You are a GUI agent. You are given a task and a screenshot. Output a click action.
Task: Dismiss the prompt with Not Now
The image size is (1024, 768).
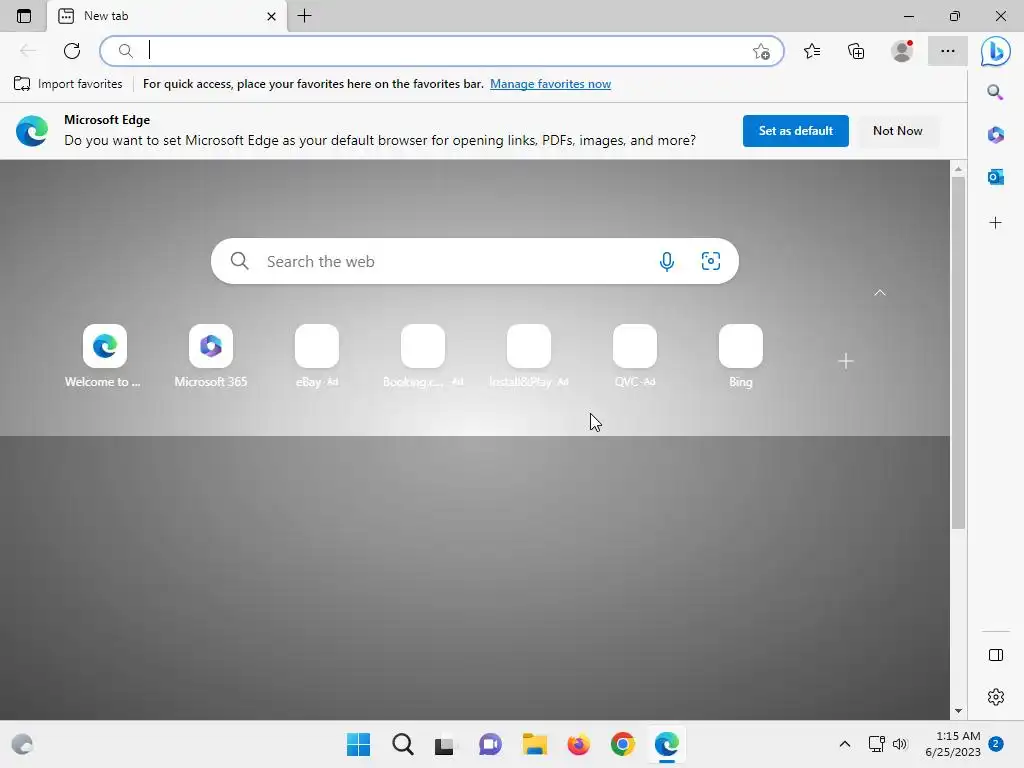(x=898, y=131)
